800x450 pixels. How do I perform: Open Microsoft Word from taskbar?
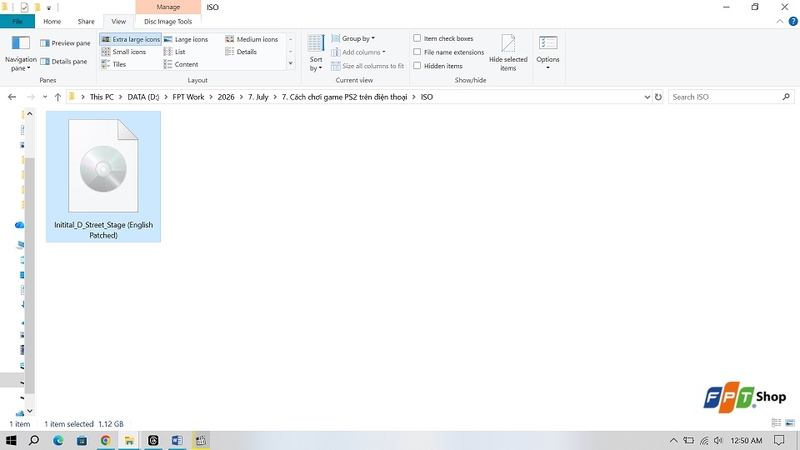coord(177,440)
